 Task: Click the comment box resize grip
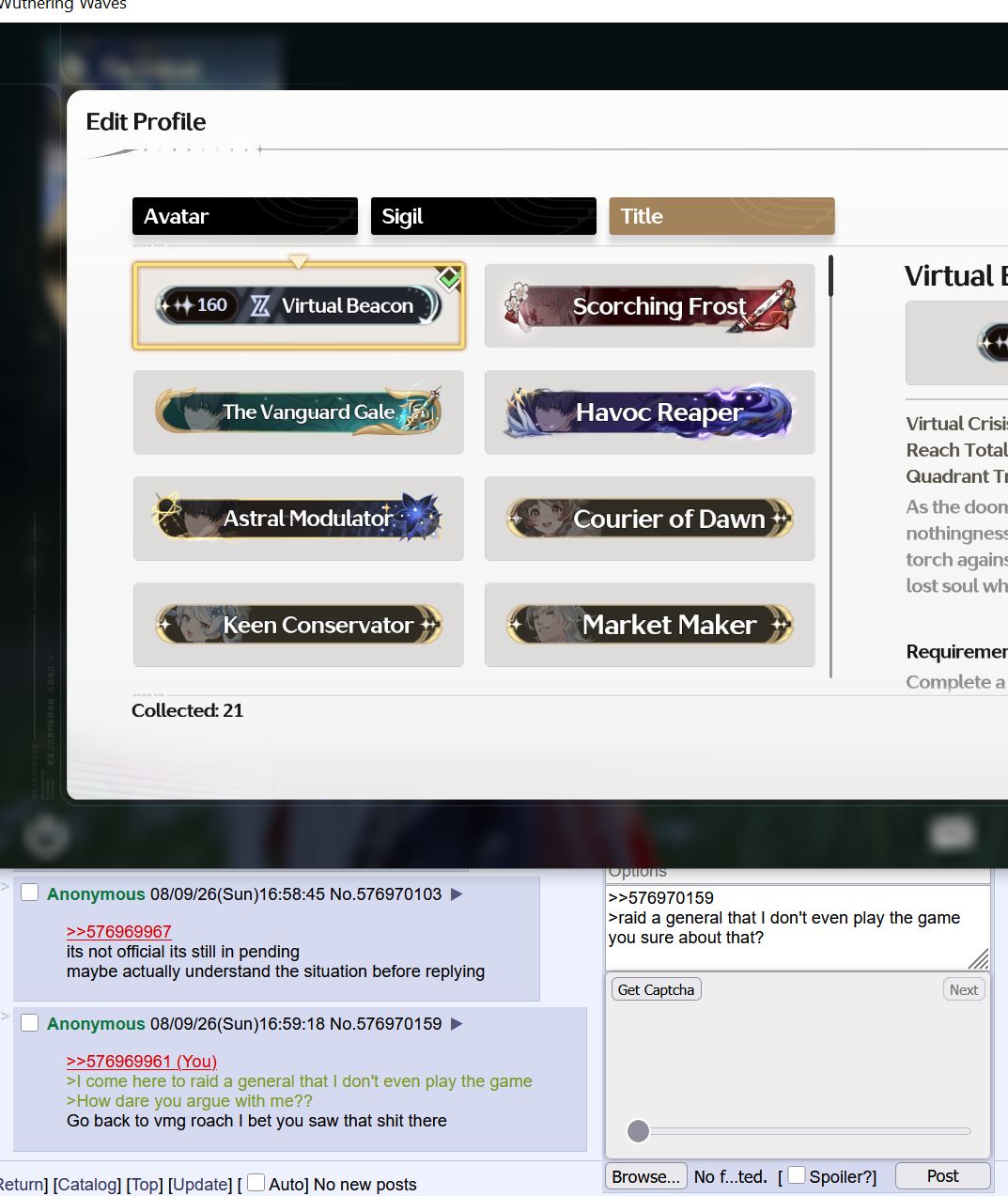point(979,959)
